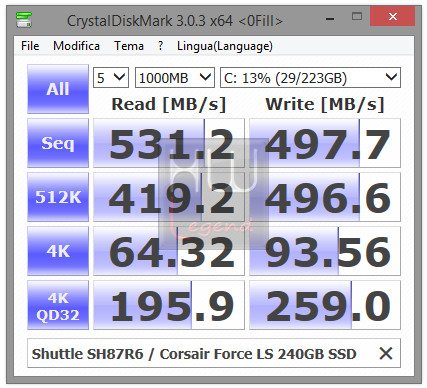This screenshot has height=388, width=427.
Task: Expand the C: 13% drive selection dropdown
Action: [x=310, y=78]
